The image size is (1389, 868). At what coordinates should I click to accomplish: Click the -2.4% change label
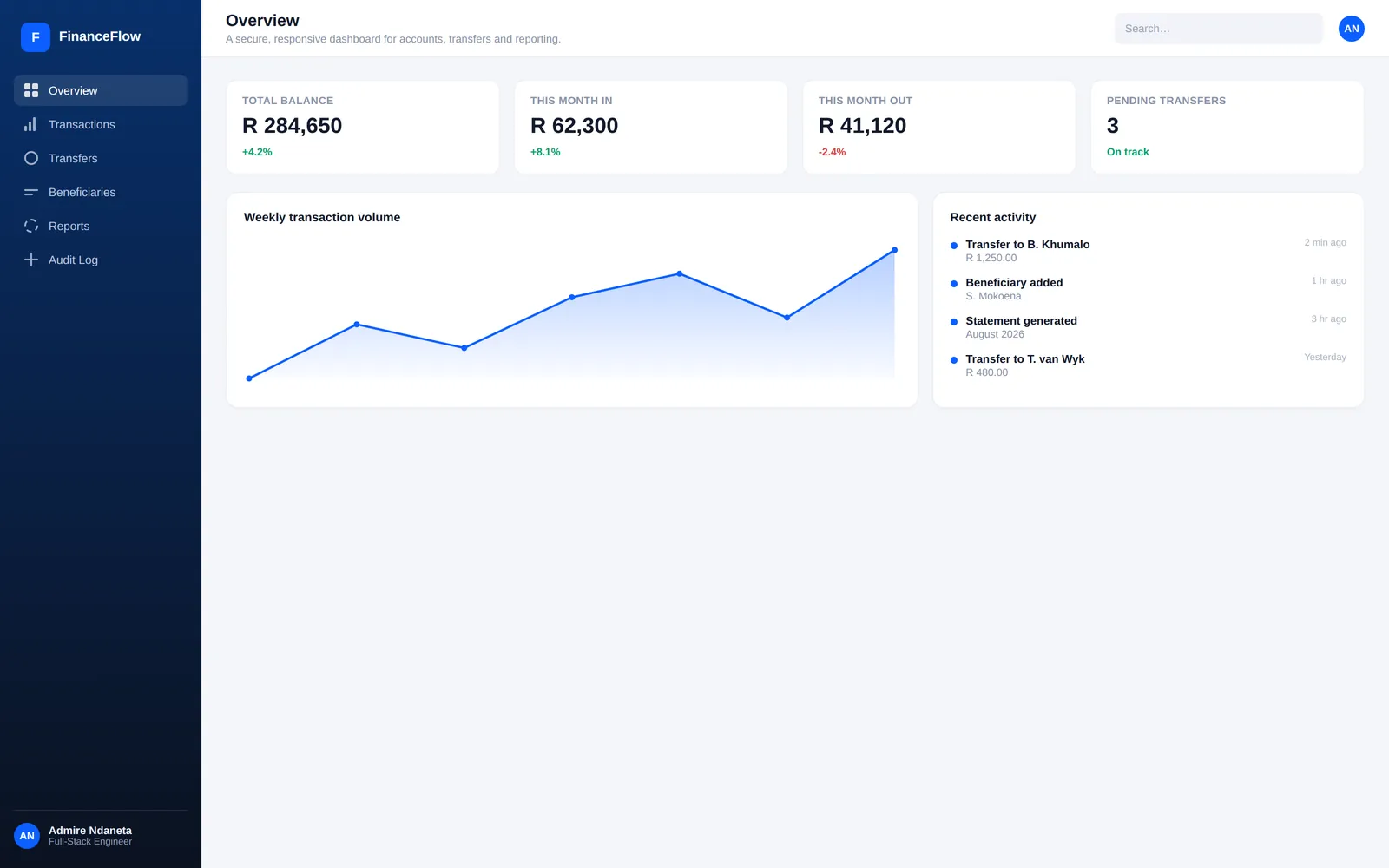tap(832, 152)
